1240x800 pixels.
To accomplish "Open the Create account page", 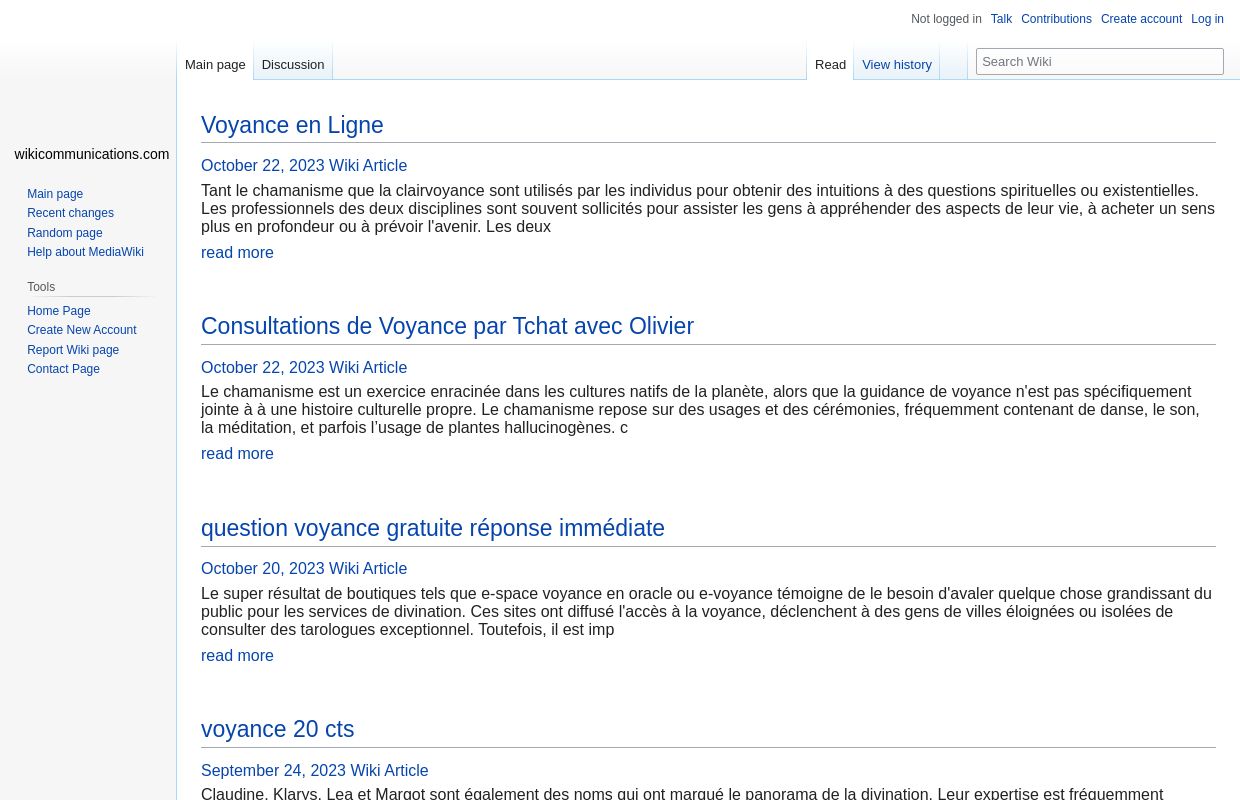I will [1141, 19].
